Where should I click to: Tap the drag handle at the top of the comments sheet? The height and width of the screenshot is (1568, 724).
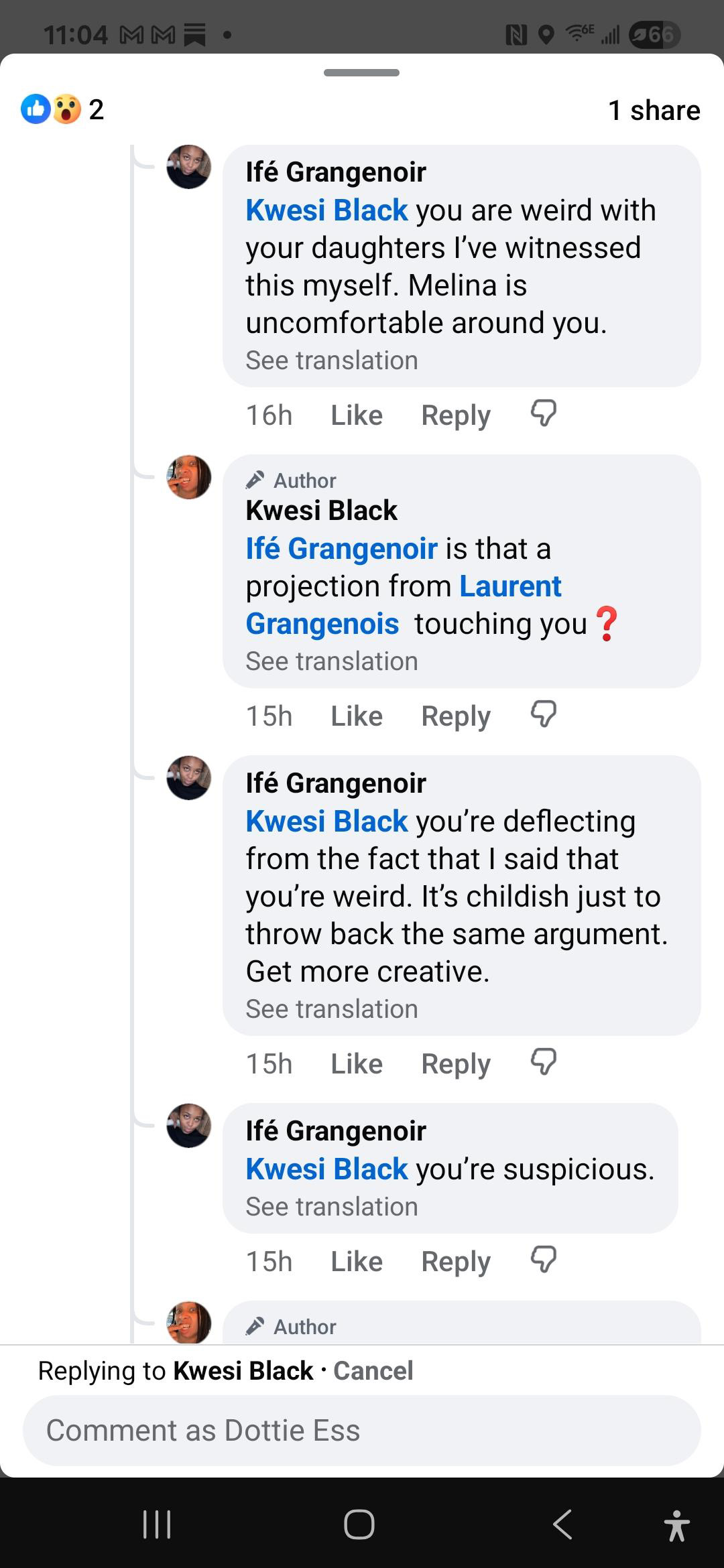pyautogui.click(x=361, y=72)
